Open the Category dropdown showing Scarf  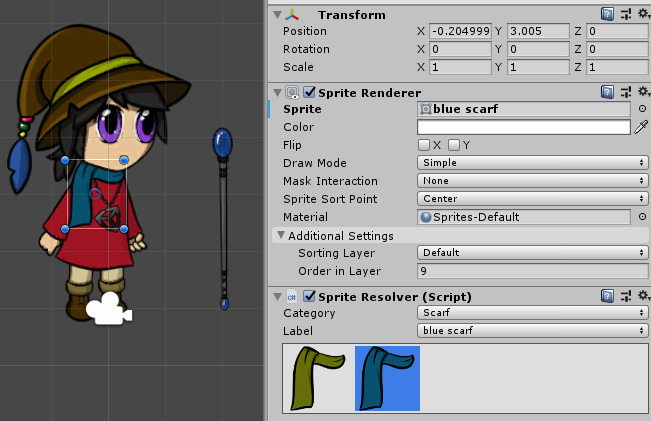[532, 313]
